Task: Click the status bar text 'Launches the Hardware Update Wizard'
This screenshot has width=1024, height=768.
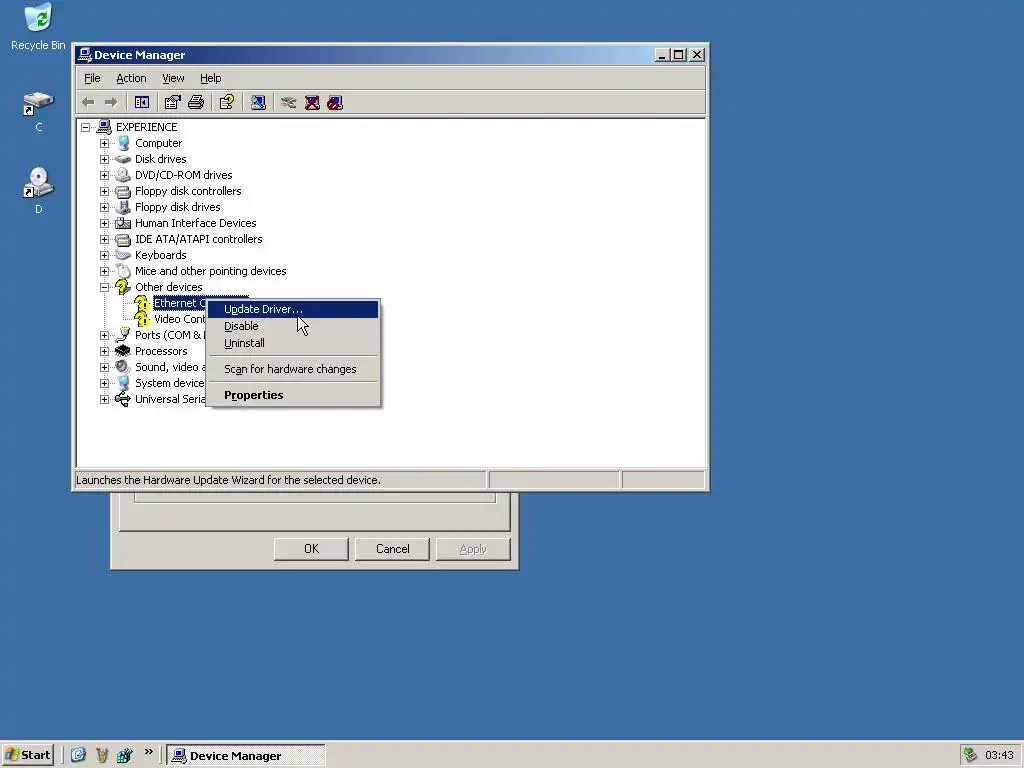Action: tap(228, 480)
